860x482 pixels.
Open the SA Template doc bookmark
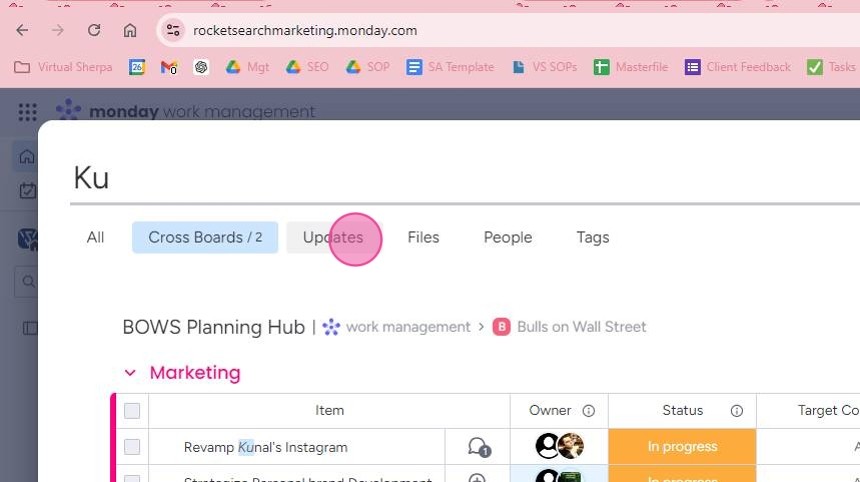click(450, 67)
